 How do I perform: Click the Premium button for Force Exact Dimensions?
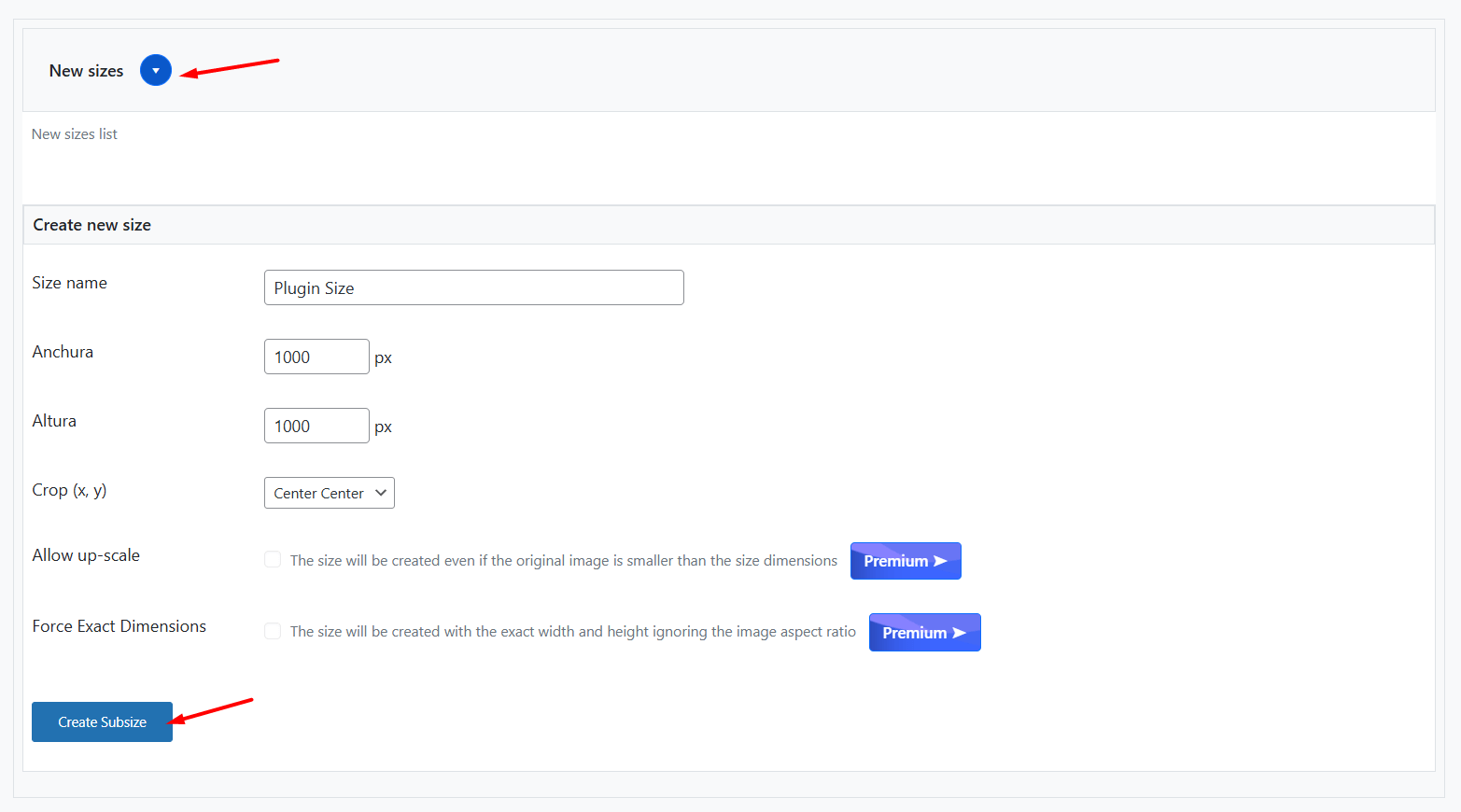coord(924,632)
